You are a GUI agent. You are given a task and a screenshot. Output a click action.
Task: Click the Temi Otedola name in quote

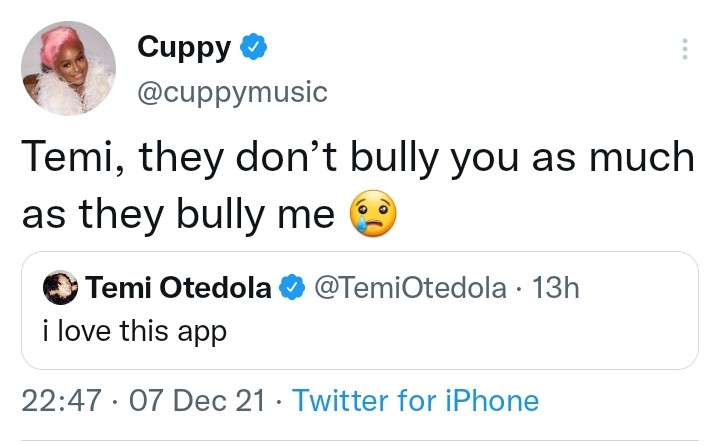178,289
